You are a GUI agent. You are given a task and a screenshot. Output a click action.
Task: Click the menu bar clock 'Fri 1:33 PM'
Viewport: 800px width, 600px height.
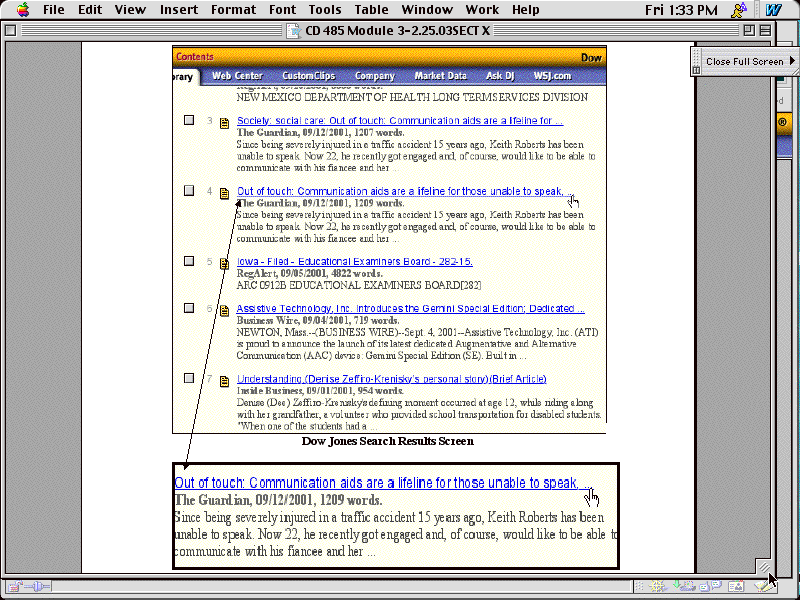pos(681,10)
